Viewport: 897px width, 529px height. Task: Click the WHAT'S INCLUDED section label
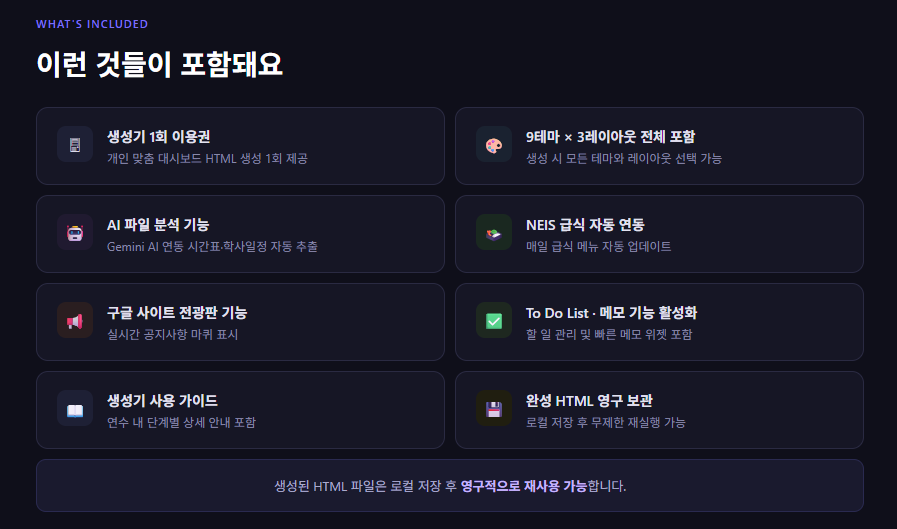[x=92, y=24]
